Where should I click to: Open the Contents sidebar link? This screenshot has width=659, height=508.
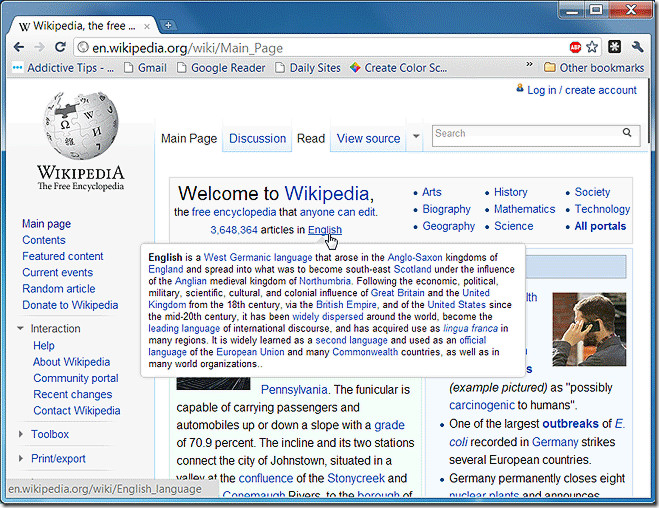[x=44, y=240]
